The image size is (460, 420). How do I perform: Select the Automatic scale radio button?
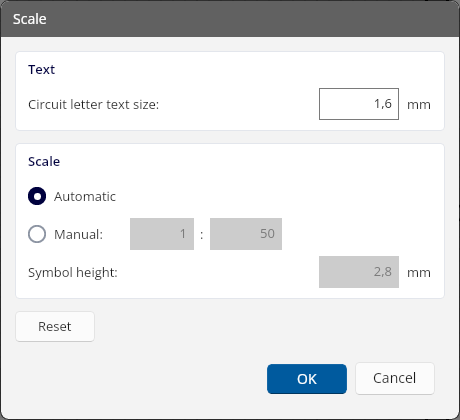tap(37, 196)
